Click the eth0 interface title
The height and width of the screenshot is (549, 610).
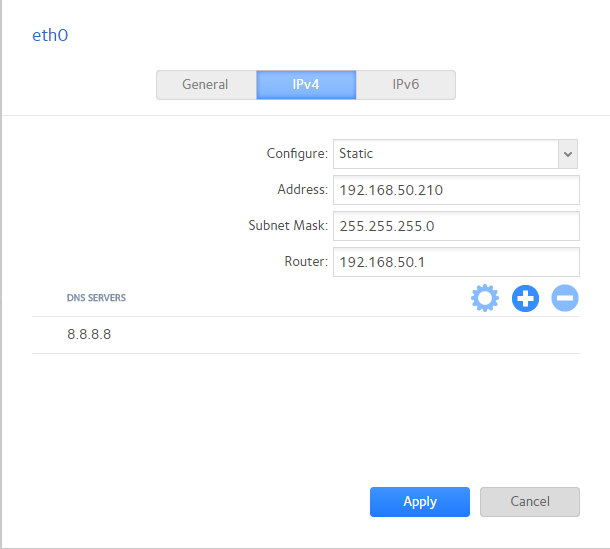51,36
